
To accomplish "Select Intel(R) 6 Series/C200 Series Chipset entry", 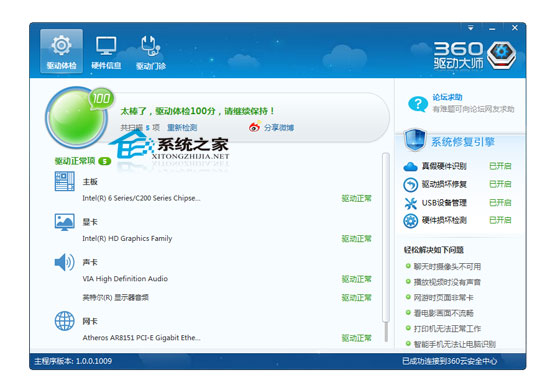I will pos(141,198).
